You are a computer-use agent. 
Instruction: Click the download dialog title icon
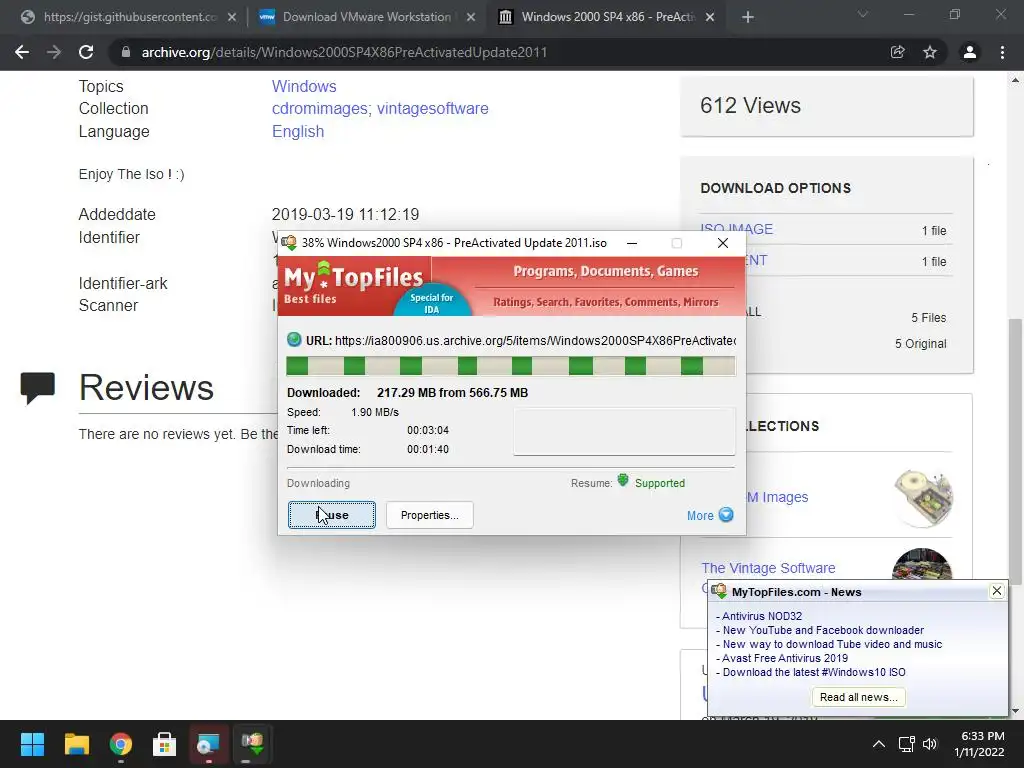(289, 243)
